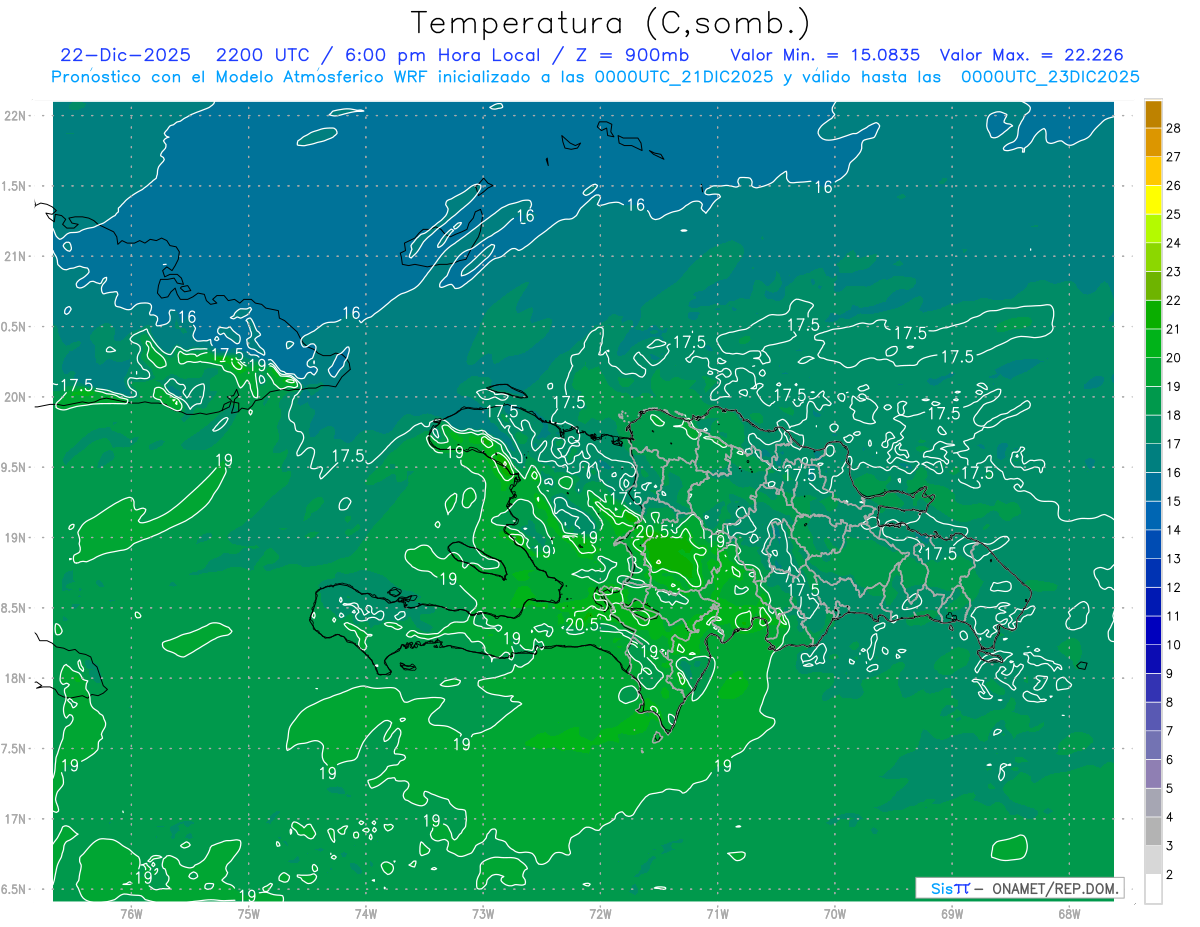Viewport: 1200px width, 927px height.
Task: Click the title "Temperatura (C,somb.)"
Action: [611, 23]
